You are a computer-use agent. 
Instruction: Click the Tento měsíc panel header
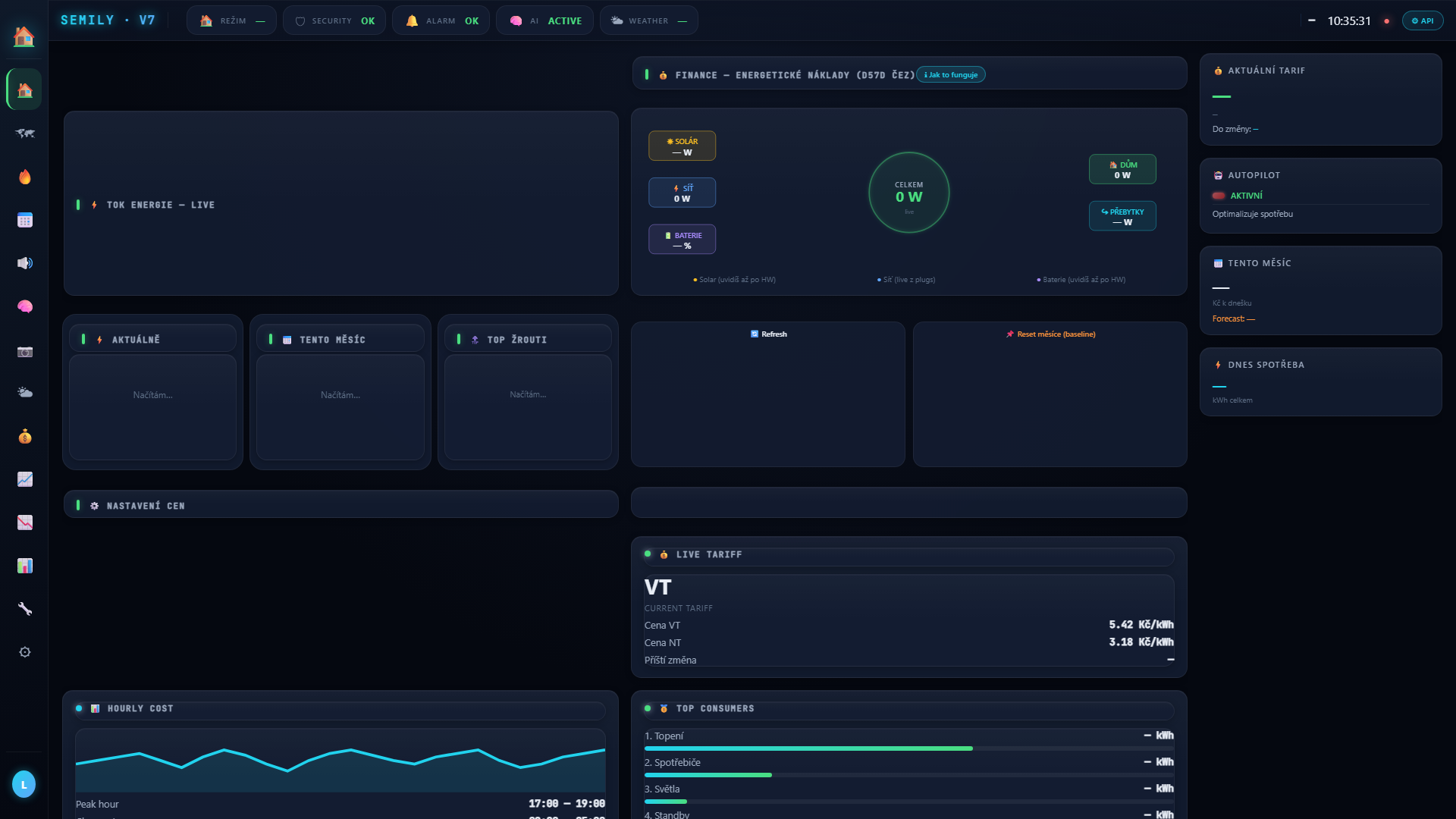coord(340,339)
